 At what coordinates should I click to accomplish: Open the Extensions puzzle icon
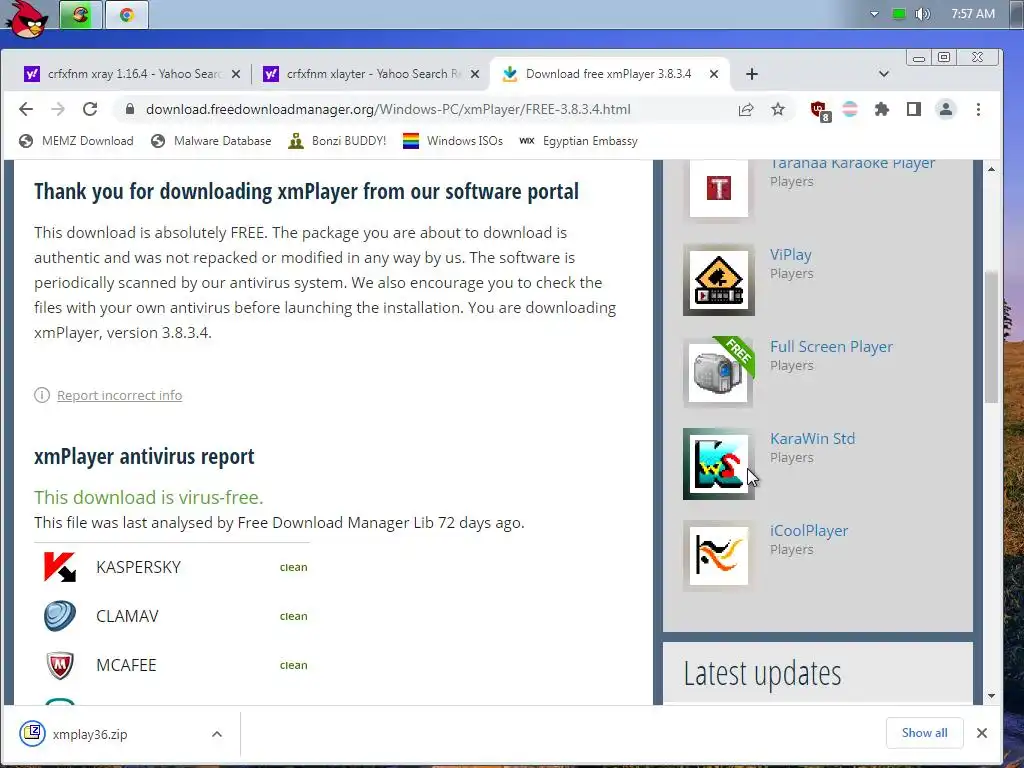tap(882, 109)
